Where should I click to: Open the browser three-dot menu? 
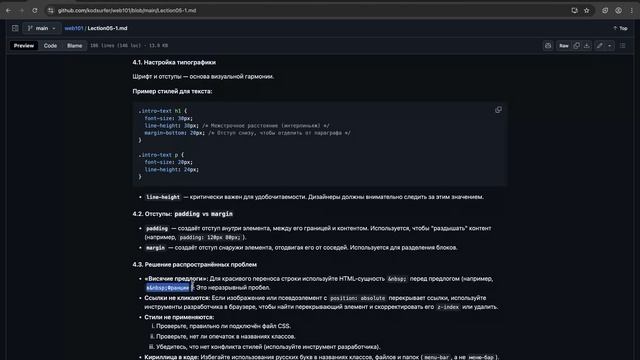[631, 11]
